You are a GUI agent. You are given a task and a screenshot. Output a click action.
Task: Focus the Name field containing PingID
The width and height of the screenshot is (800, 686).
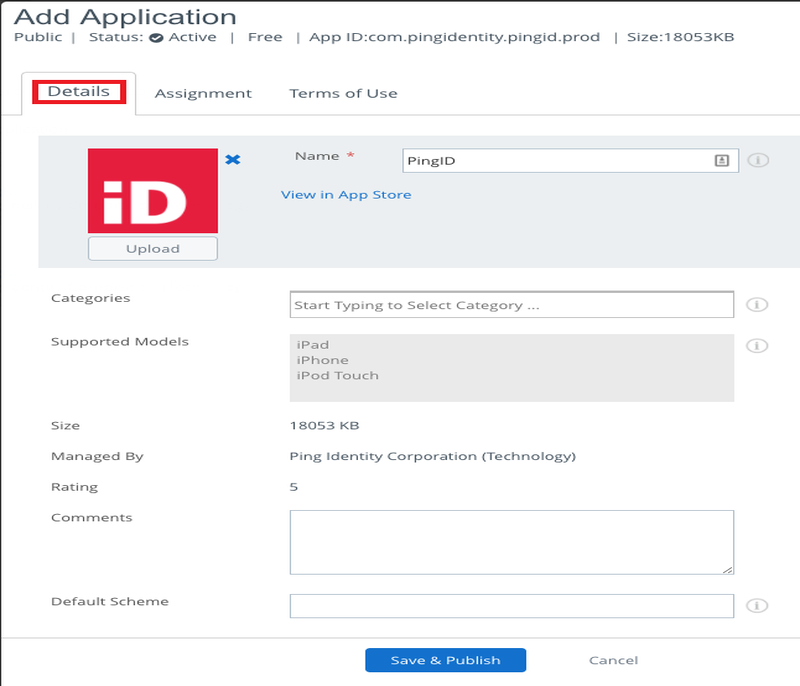[x=555, y=160]
